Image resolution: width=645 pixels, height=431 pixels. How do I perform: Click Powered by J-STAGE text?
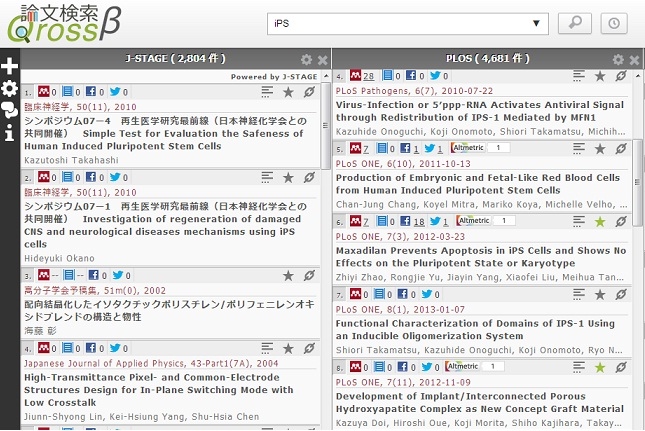274,76
